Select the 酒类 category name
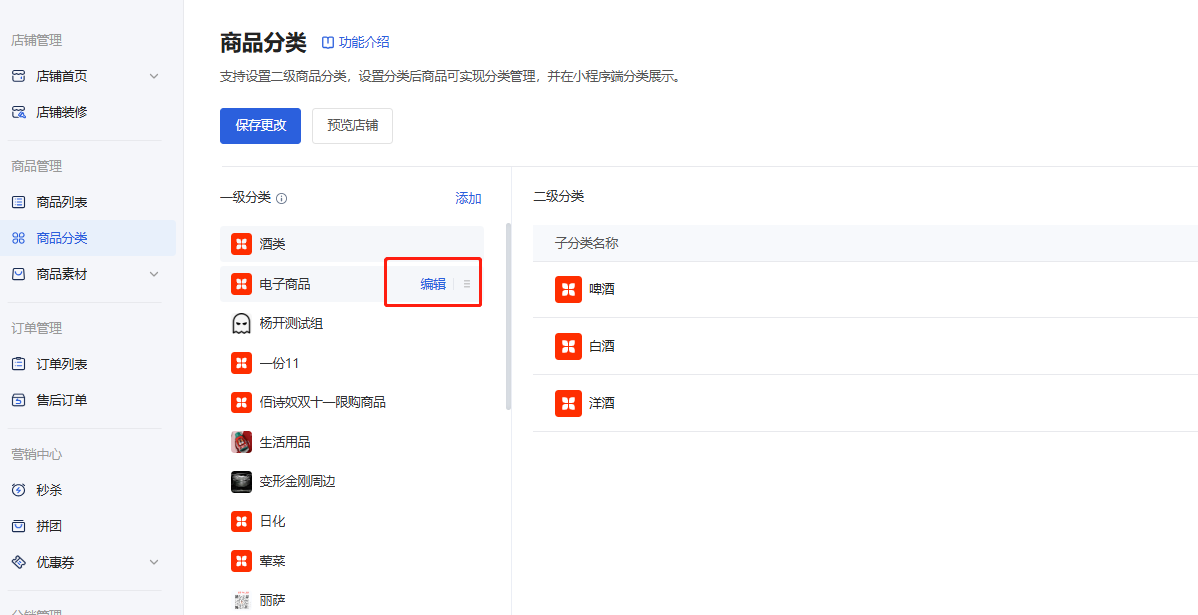 pos(273,244)
